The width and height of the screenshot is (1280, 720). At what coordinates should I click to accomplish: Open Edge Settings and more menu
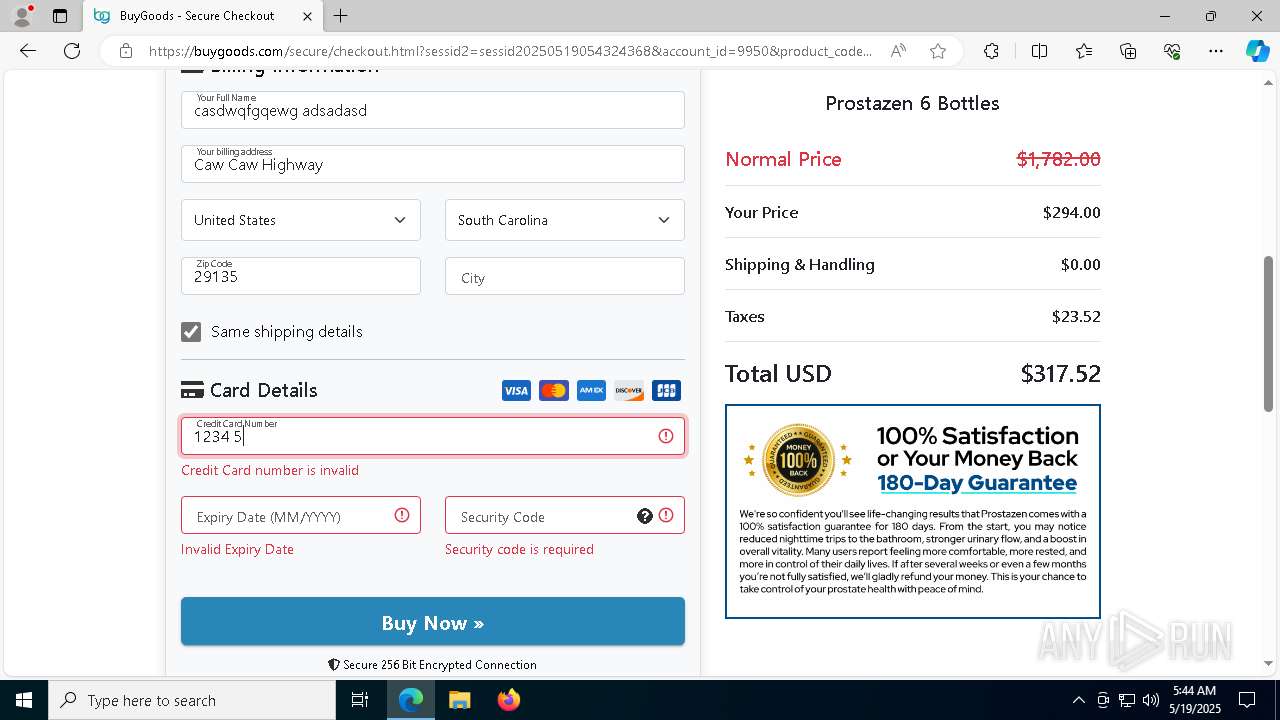coord(1216,51)
